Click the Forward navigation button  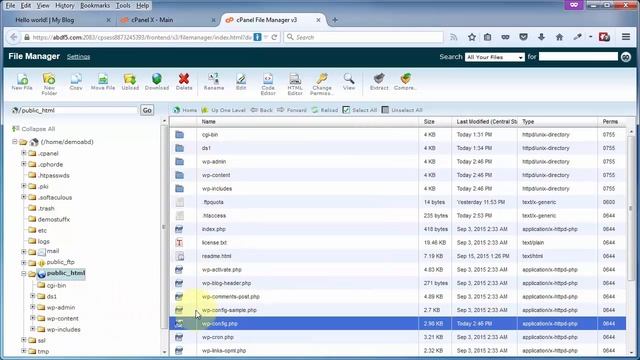[x=292, y=110]
